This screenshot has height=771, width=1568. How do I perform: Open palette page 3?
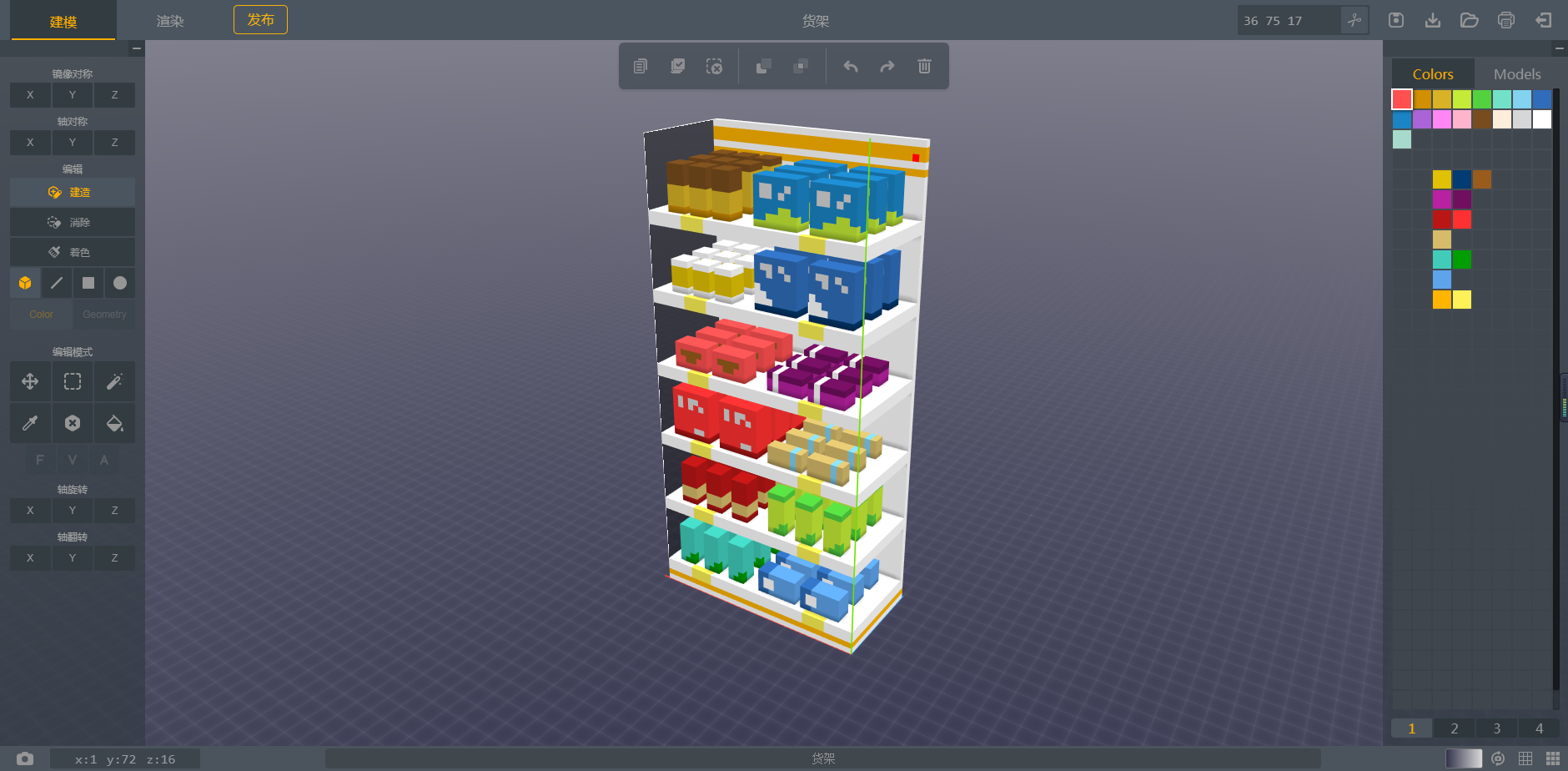point(1497,728)
